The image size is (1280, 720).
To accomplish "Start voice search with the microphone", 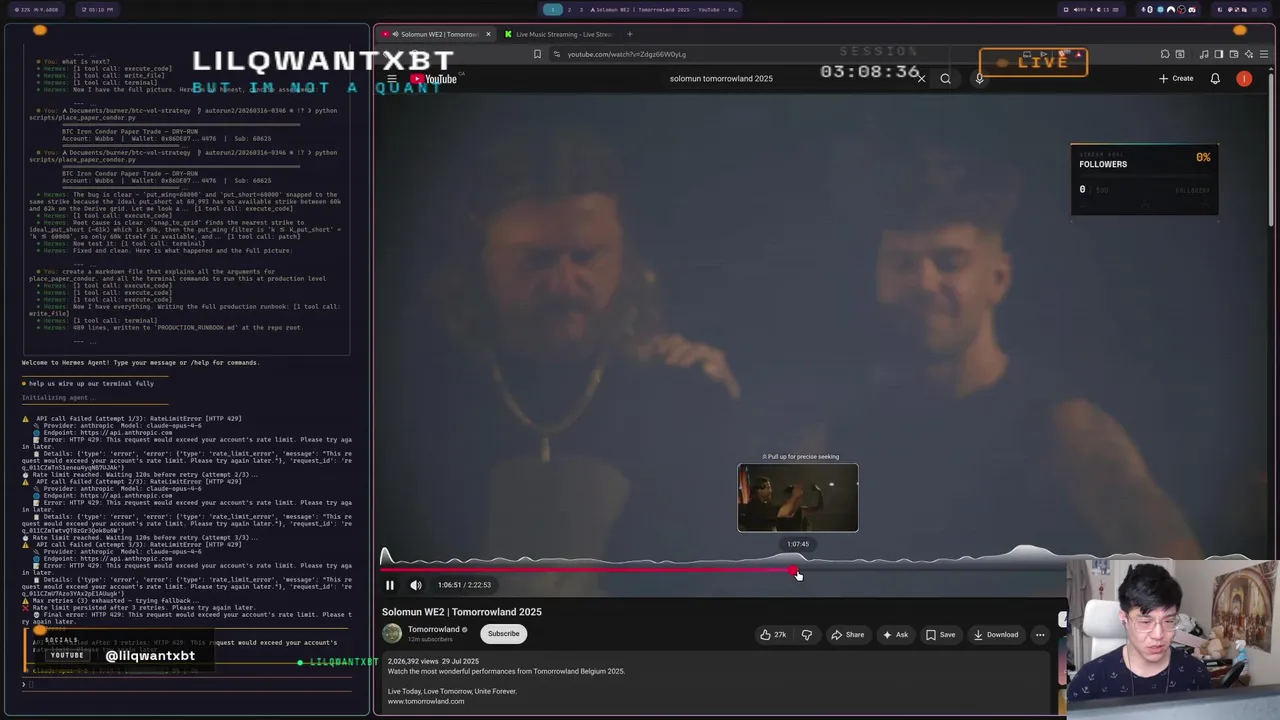I will 980,78.
